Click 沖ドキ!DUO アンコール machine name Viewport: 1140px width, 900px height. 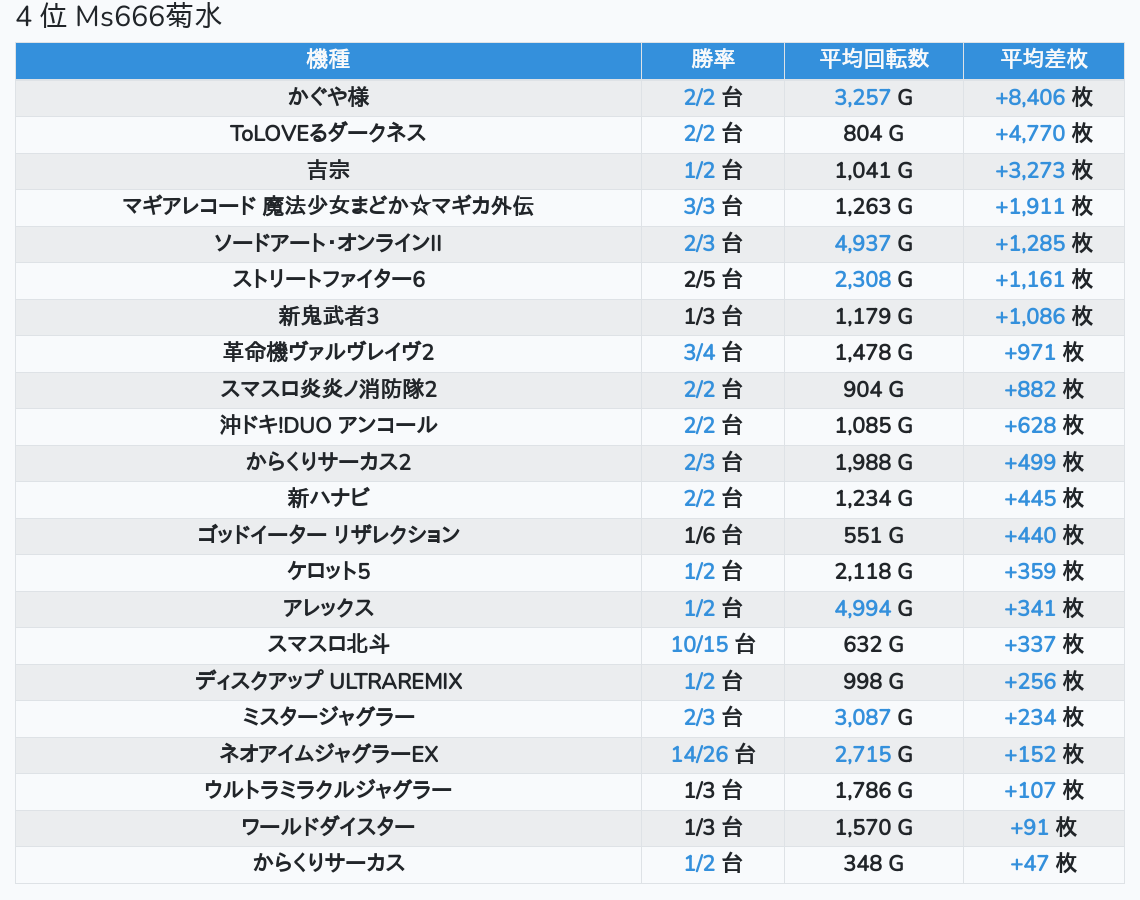[328, 426]
